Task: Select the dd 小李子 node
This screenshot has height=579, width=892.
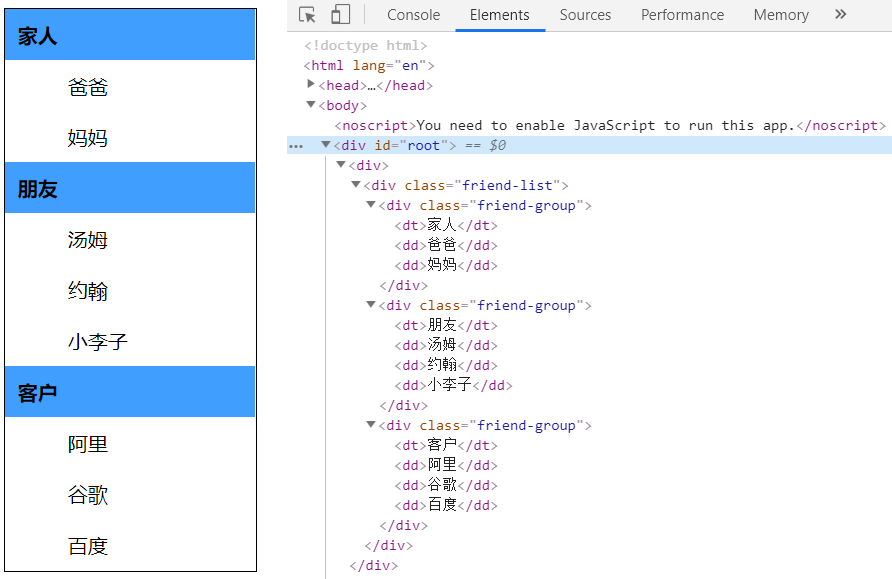Action: (x=453, y=385)
